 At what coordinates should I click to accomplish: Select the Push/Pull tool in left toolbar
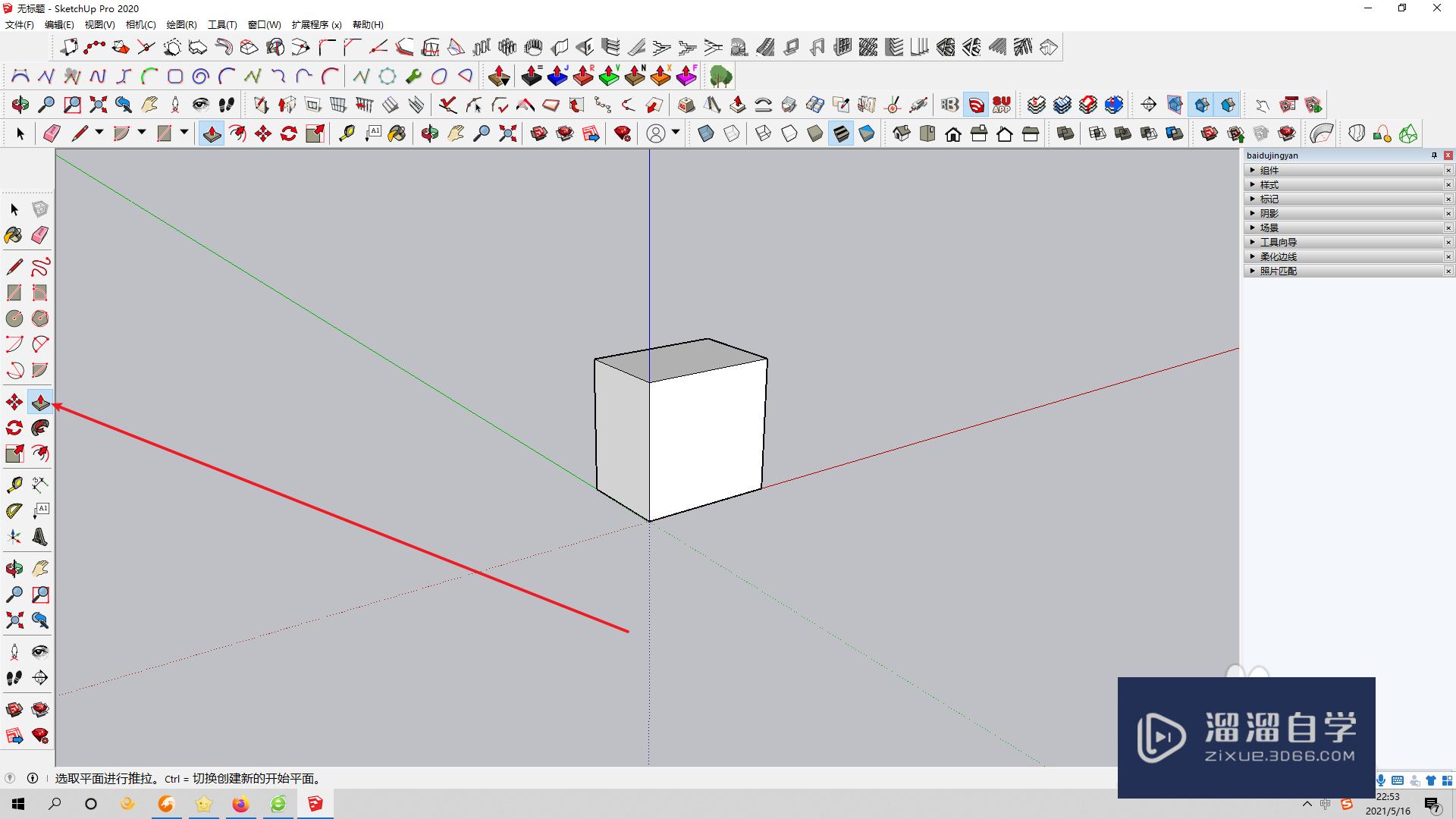tap(40, 402)
